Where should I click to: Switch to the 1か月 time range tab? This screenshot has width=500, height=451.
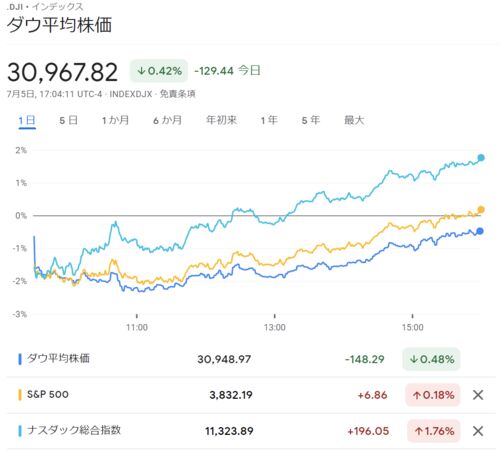tap(115, 120)
